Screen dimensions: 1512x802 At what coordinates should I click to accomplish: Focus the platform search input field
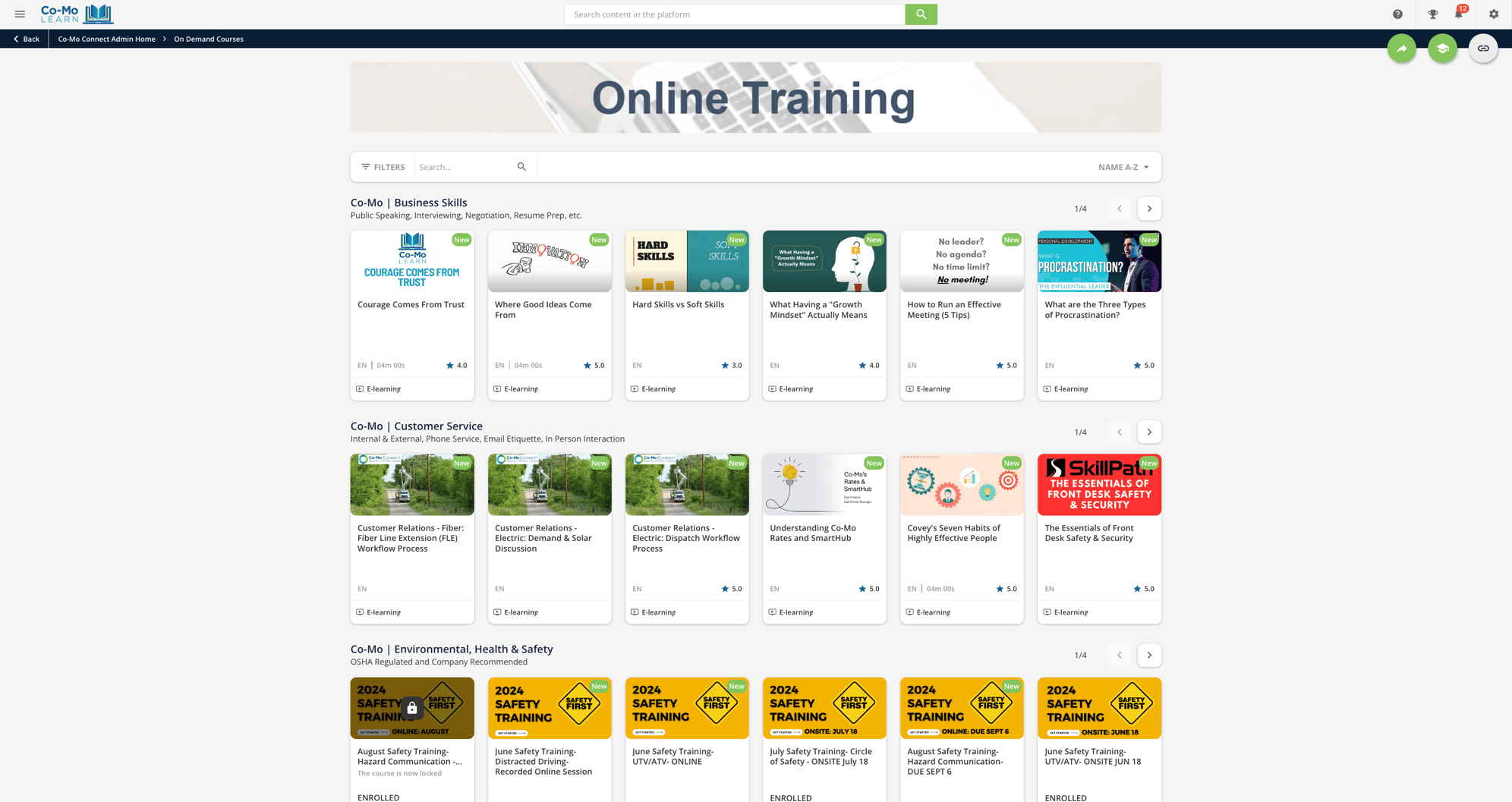tap(734, 14)
